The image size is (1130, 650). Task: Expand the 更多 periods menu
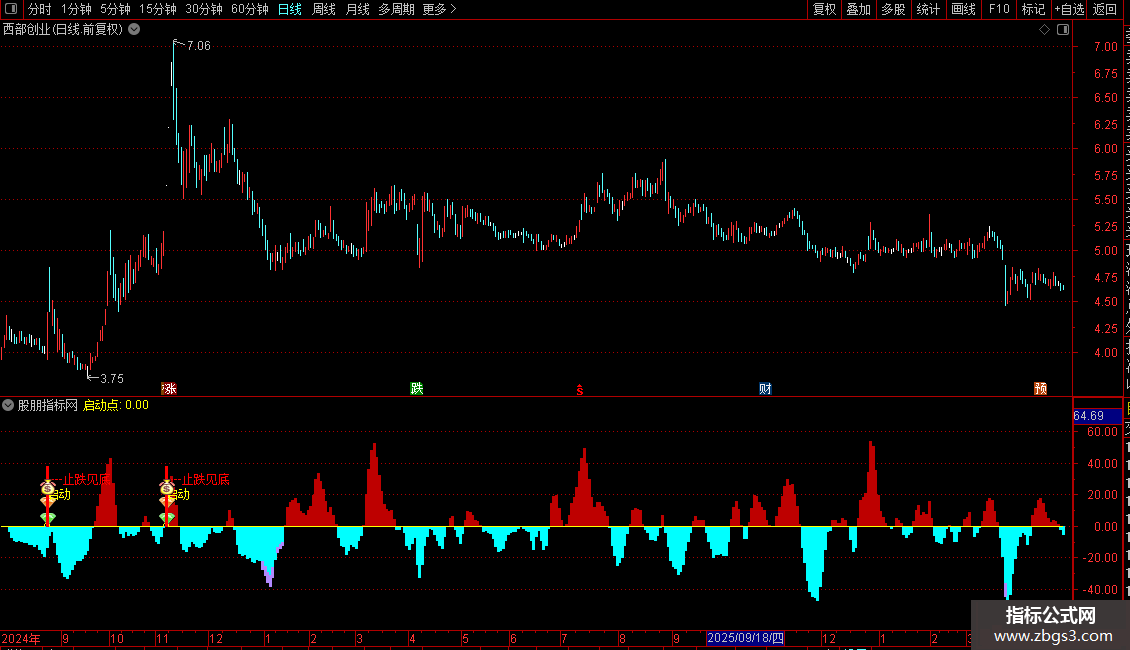click(440, 9)
